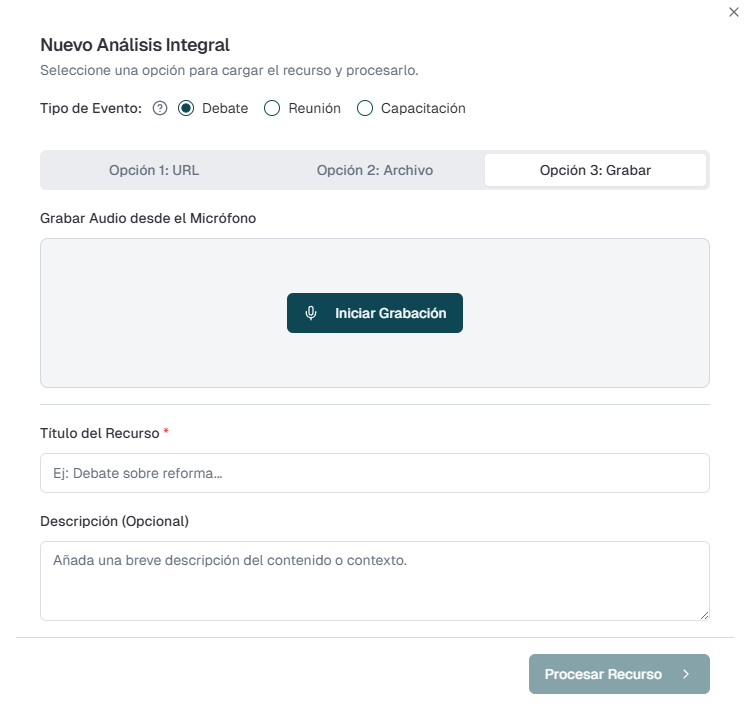The height and width of the screenshot is (727, 747).
Task: Click the Título del Recurso label
Action: point(100,433)
